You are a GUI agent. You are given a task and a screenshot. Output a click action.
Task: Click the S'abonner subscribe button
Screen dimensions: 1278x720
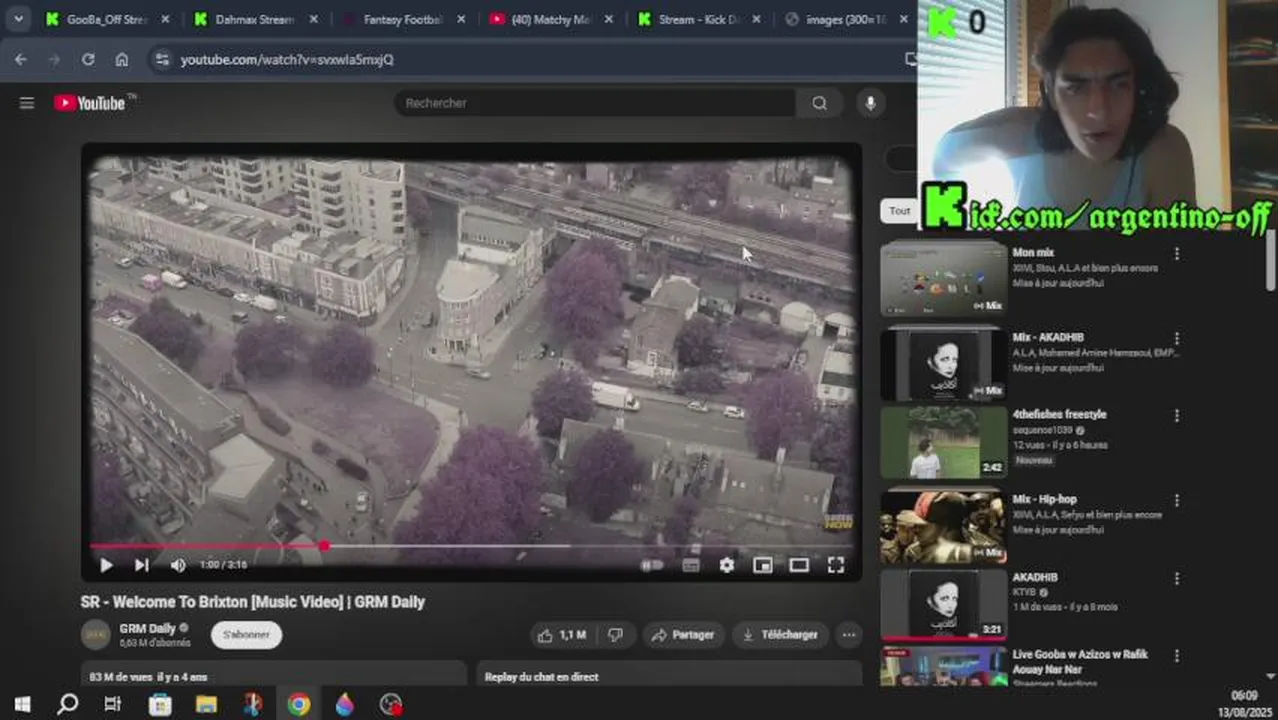[246, 635]
